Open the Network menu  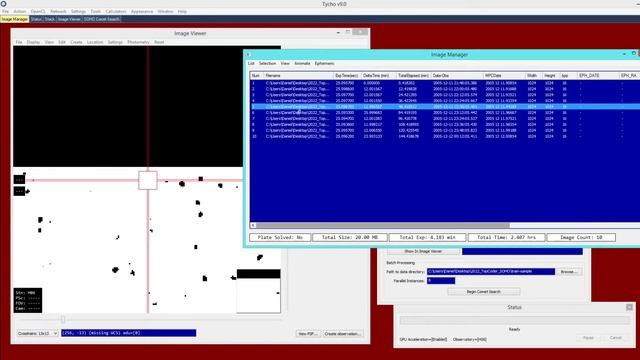coord(58,11)
